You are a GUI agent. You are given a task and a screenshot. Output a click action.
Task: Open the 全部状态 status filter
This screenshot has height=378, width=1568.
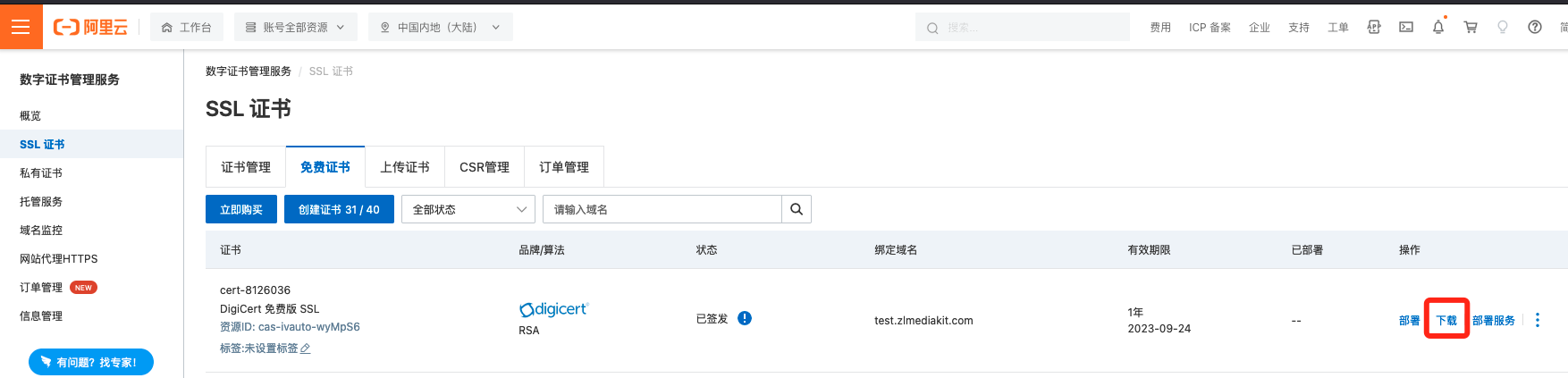(x=468, y=209)
